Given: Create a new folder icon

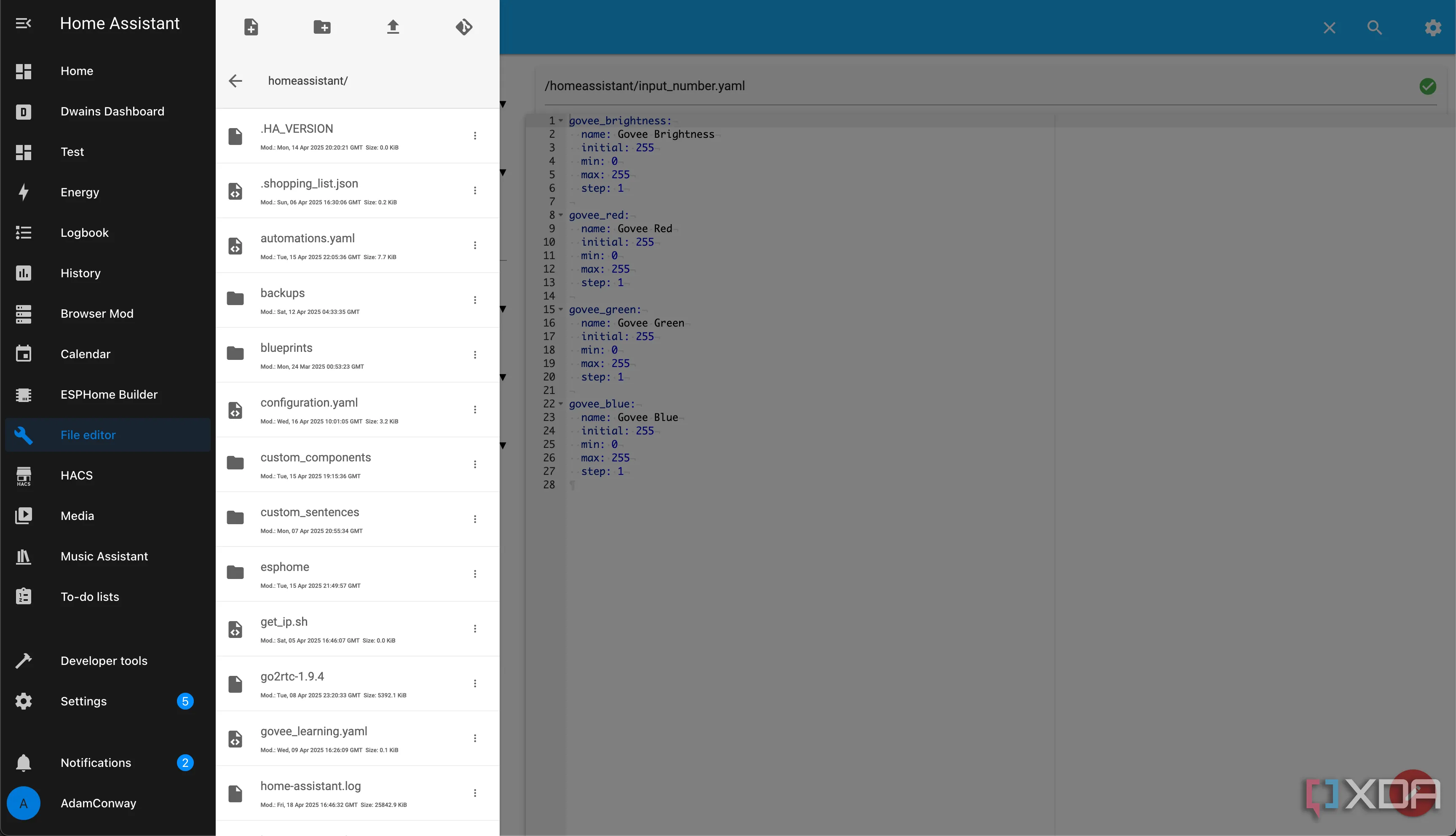Looking at the screenshot, I should [322, 27].
